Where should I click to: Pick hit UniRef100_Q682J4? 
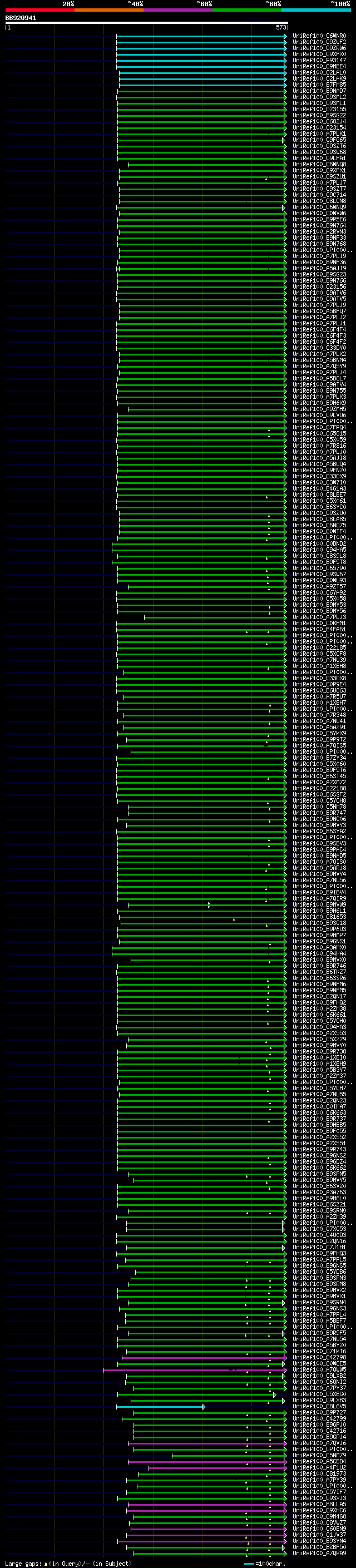tap(319, 122)
